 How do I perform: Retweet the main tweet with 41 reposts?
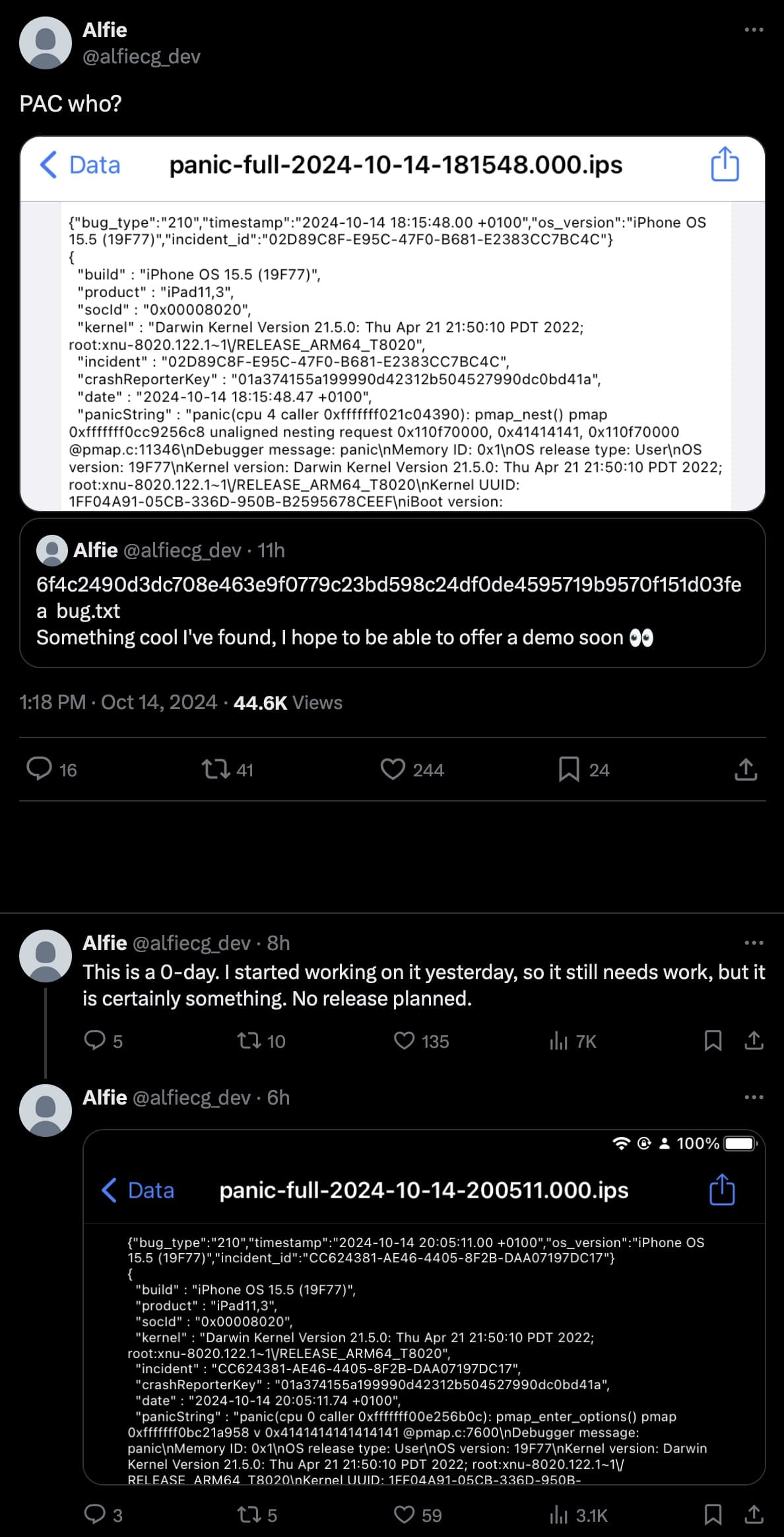[x=216, y=769]
